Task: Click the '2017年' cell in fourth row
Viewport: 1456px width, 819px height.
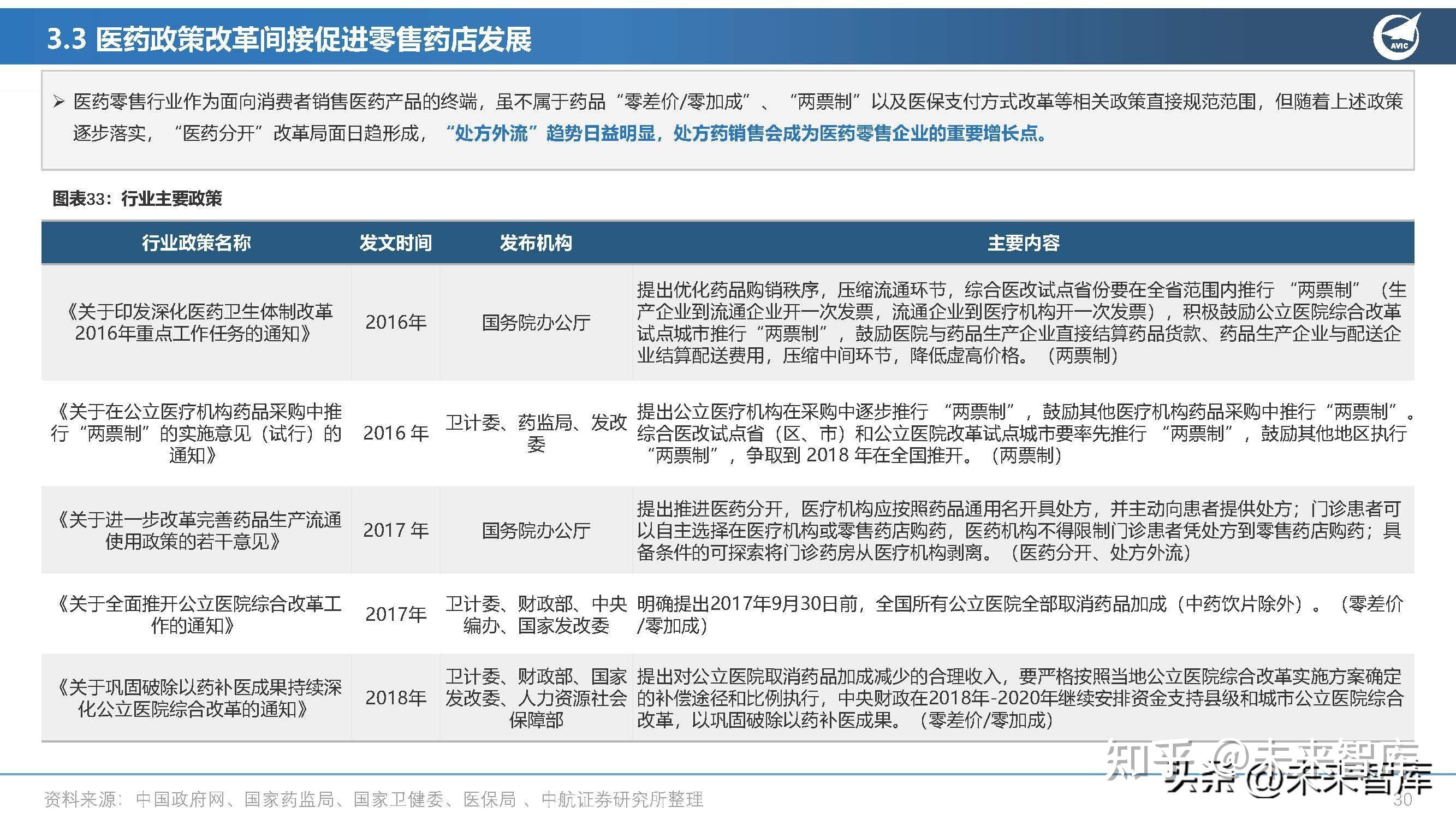Action: pyautogui.click(x=396, y=614)
